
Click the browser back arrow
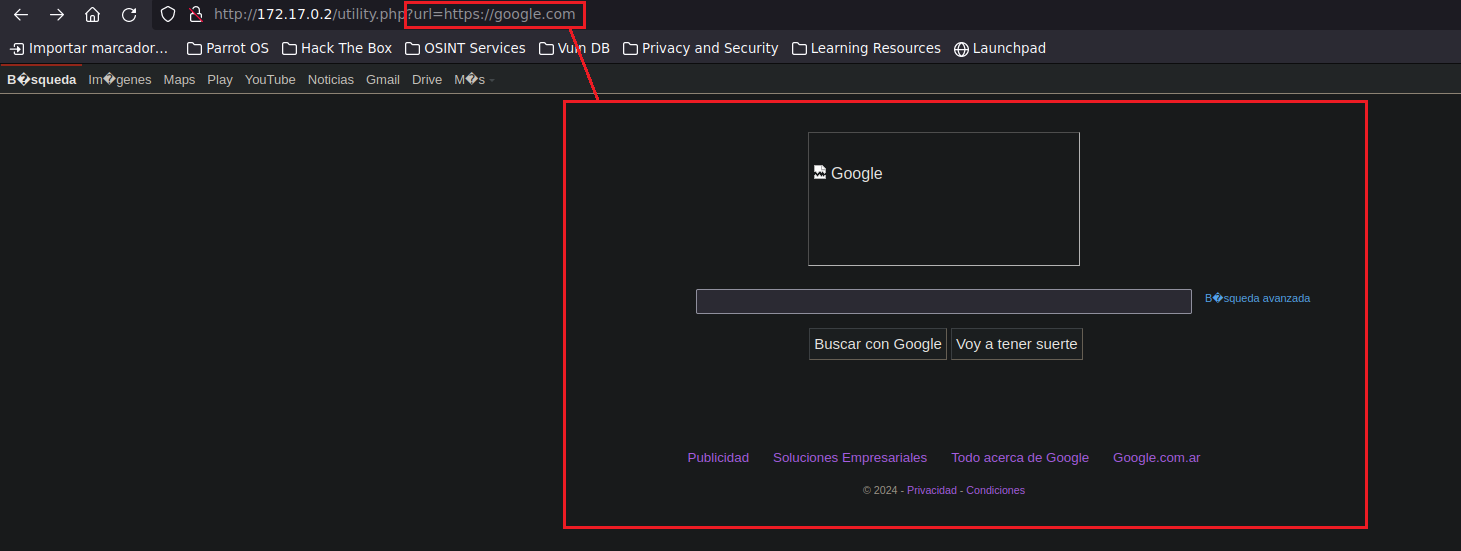tap(20, 15)
